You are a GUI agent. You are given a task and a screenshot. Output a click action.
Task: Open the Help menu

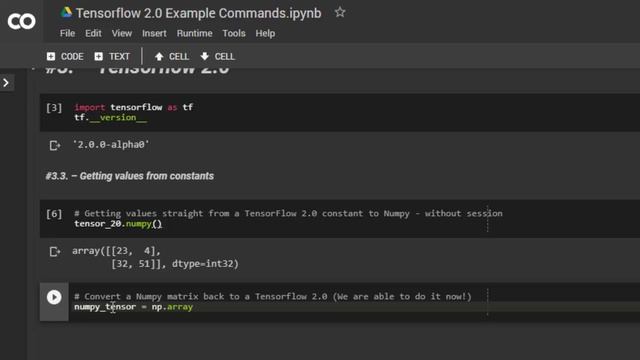[265, 33]
